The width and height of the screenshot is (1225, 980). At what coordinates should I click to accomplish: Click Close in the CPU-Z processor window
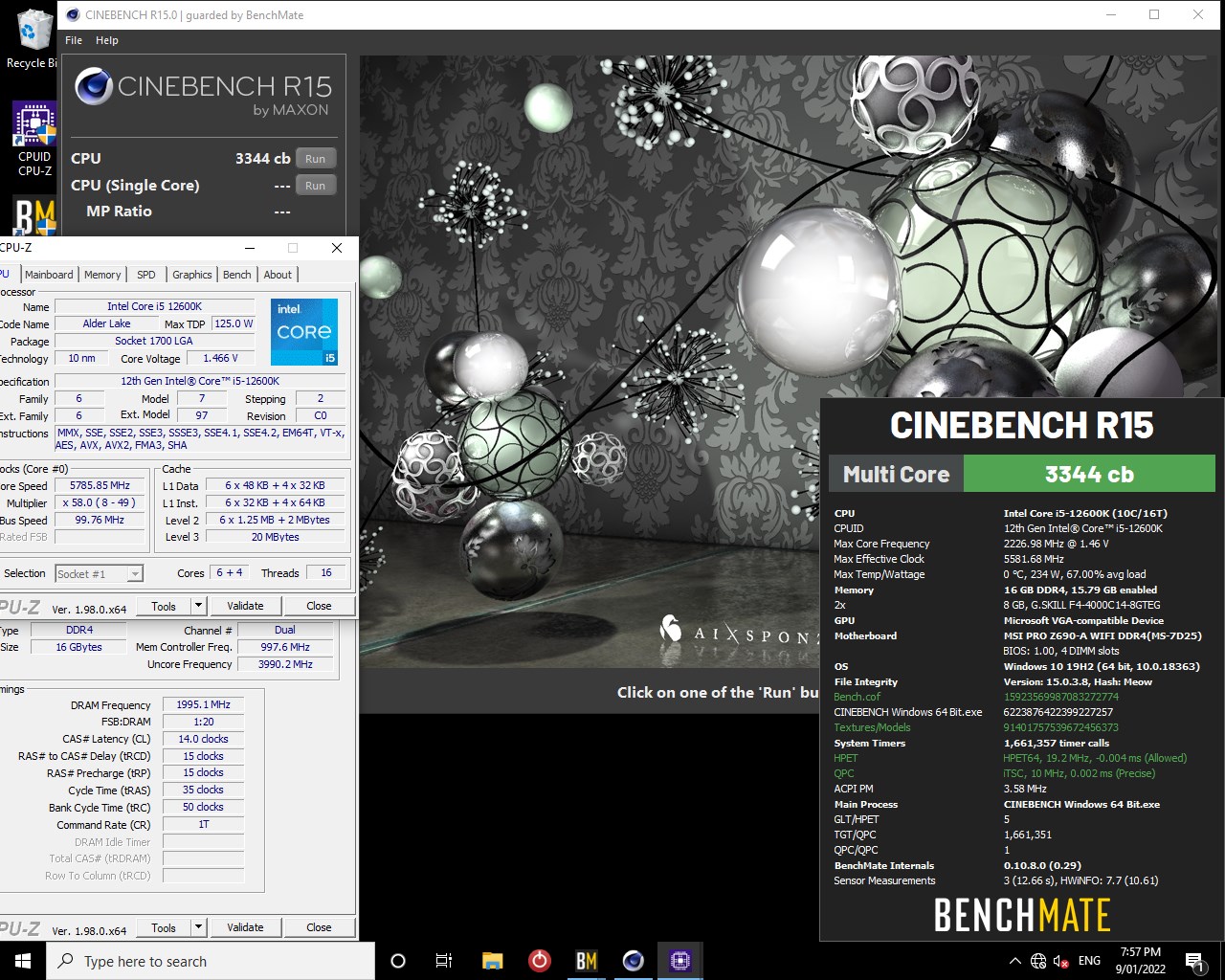point(319,606)
